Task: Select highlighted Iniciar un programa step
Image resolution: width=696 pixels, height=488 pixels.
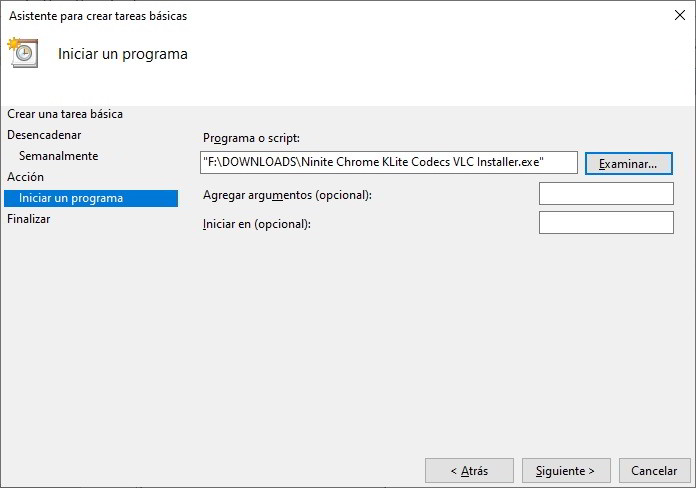Action: [71, 198]
